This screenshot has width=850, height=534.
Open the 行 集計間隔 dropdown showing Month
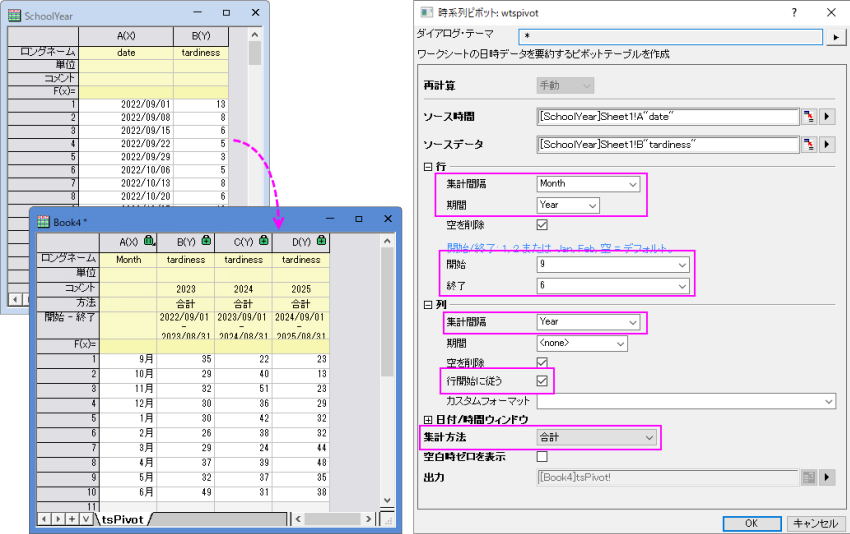[x=587, y=184]
